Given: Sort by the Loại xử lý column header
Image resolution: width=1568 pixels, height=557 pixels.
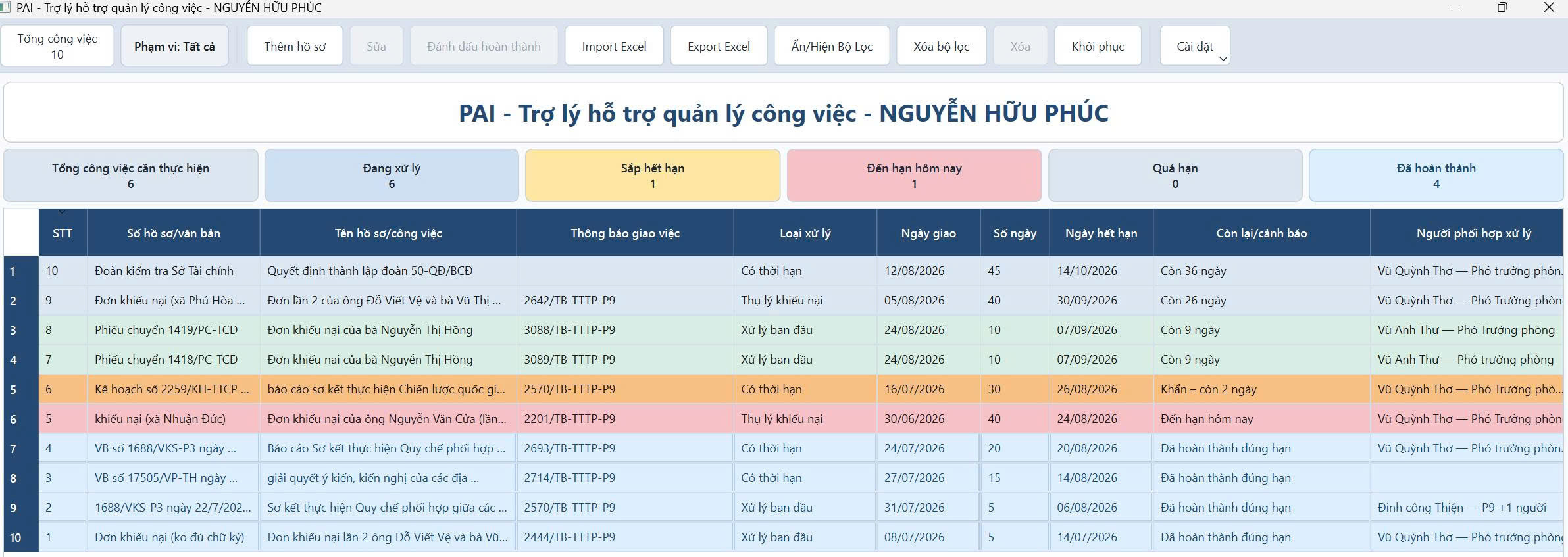Looking at the screenshot, I should click(805, 233).
